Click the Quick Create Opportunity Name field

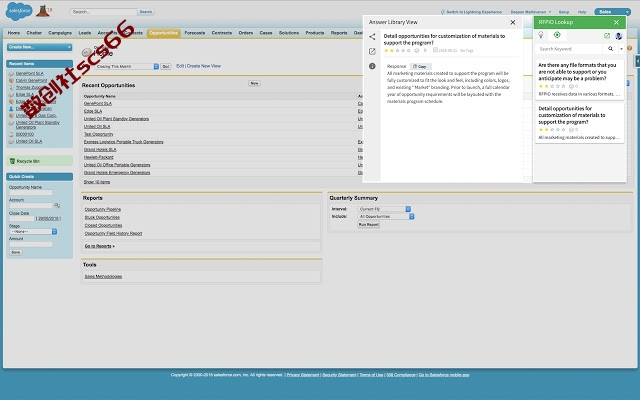pos(31,192)
